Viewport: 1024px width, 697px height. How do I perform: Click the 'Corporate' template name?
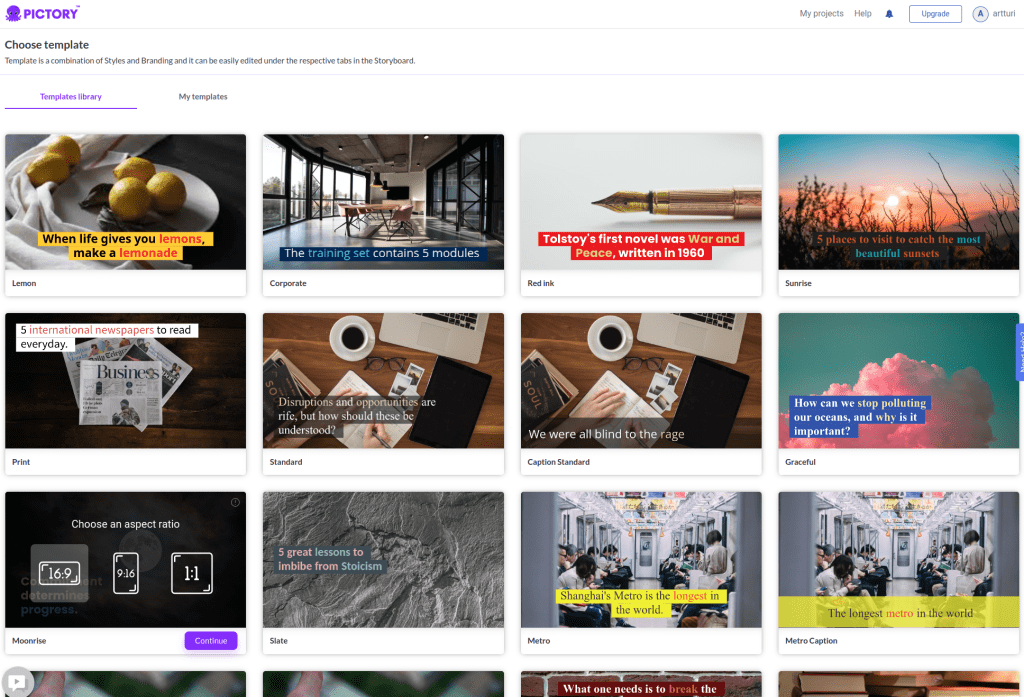coord(288,284)
